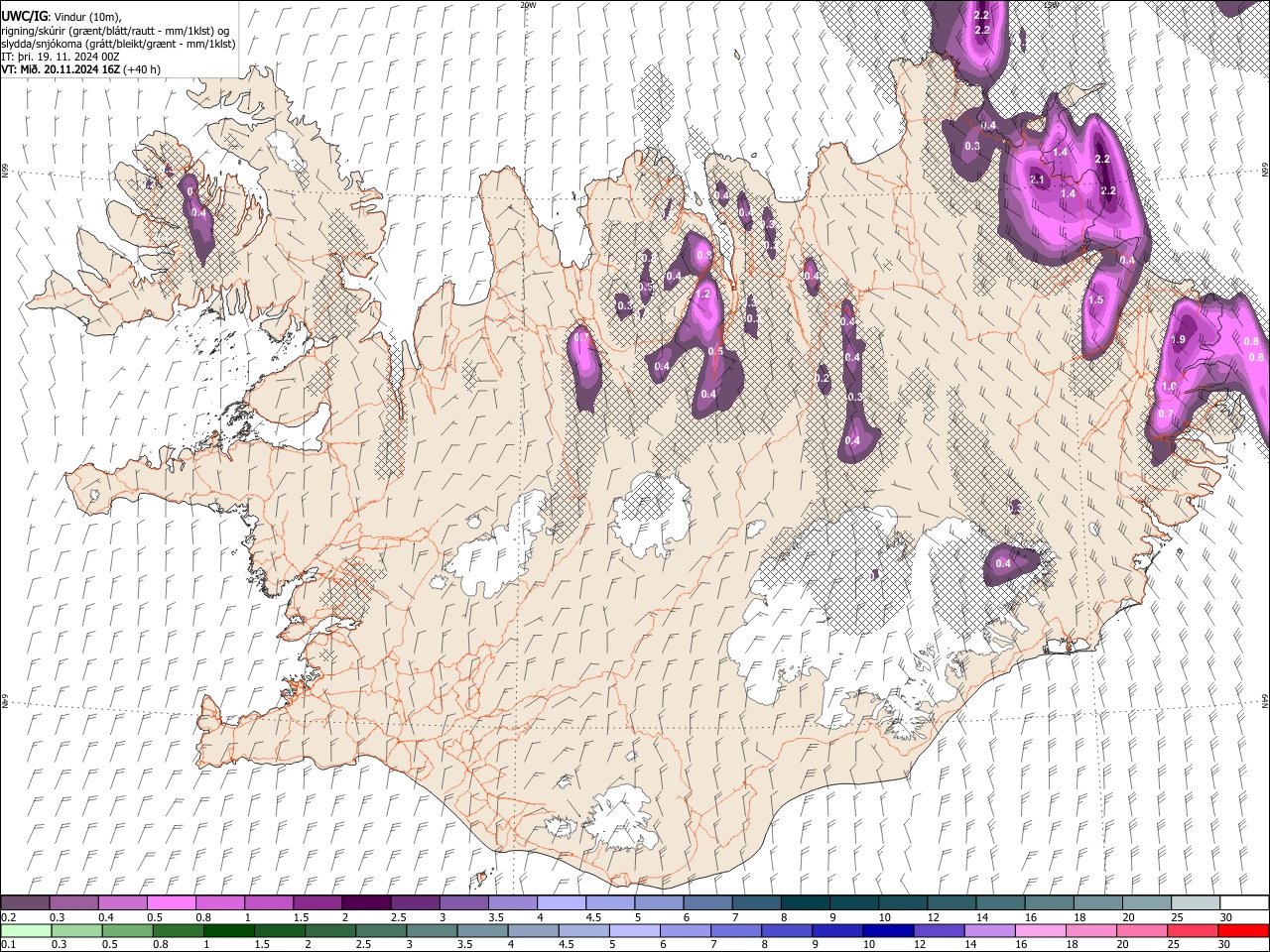The image size is (1270, 952).
Task: Pick the 2 dark purple swatch in upper scale
Action: click(365, 903)
